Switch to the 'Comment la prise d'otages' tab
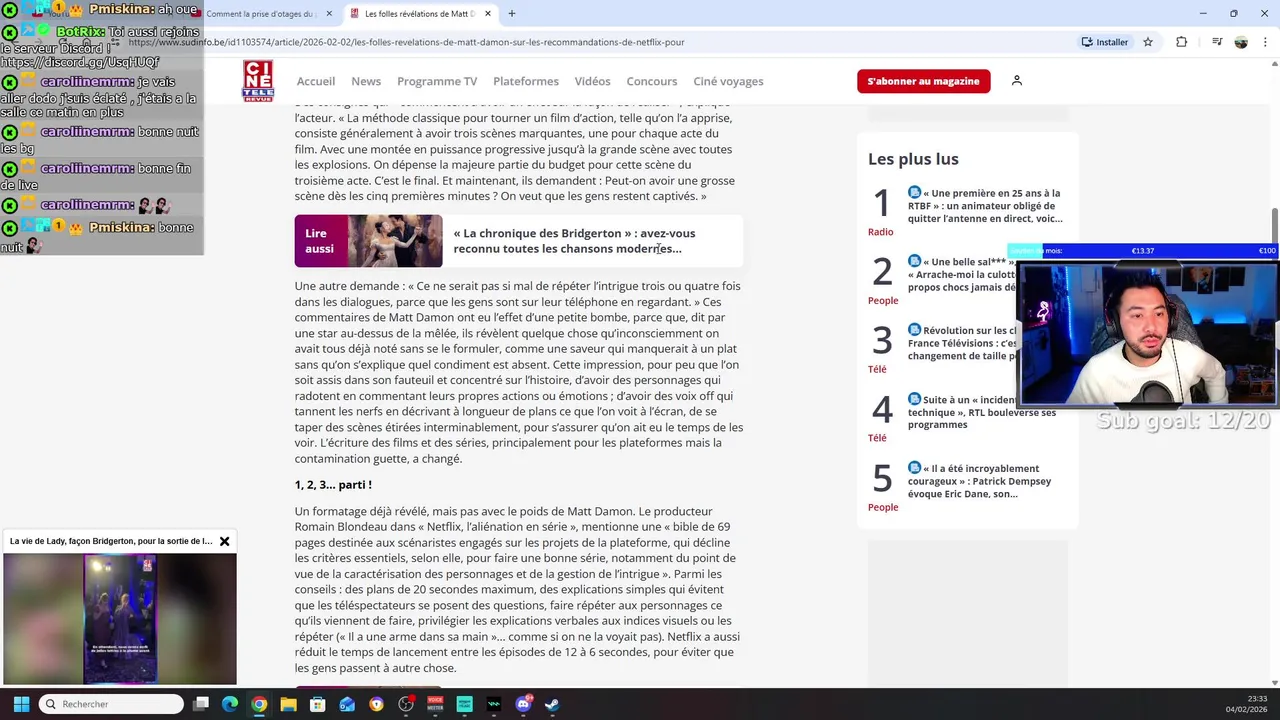The width and height of the screenshot is (1280, 720). point(262,14)
